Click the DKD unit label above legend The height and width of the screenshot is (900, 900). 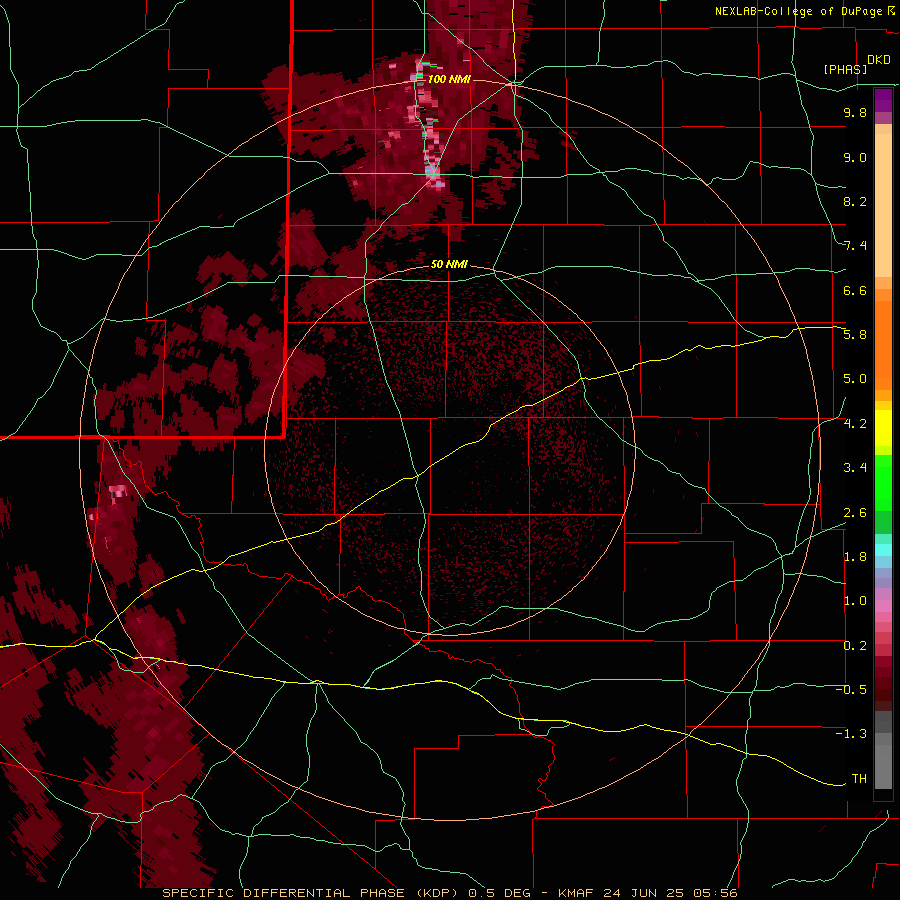pyautogui.click(x=879, y=59)
